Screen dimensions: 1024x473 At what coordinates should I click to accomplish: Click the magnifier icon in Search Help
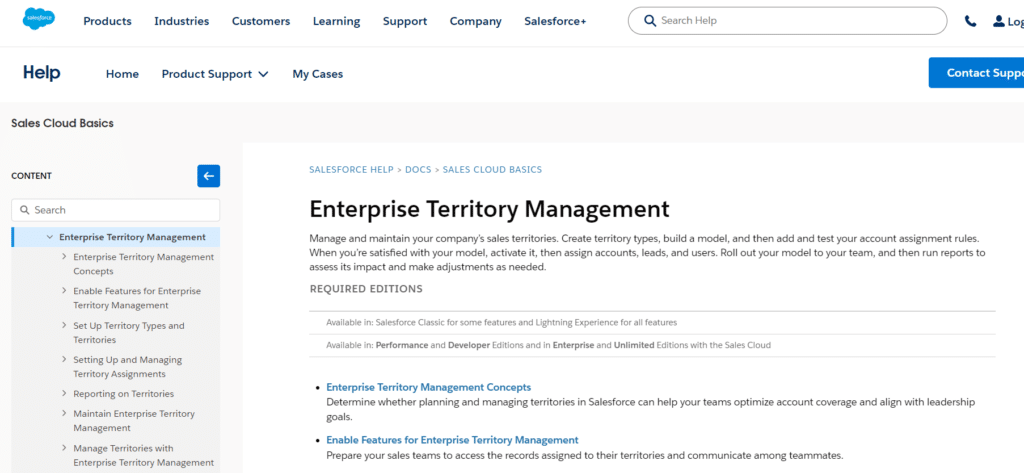click(650, 21)
